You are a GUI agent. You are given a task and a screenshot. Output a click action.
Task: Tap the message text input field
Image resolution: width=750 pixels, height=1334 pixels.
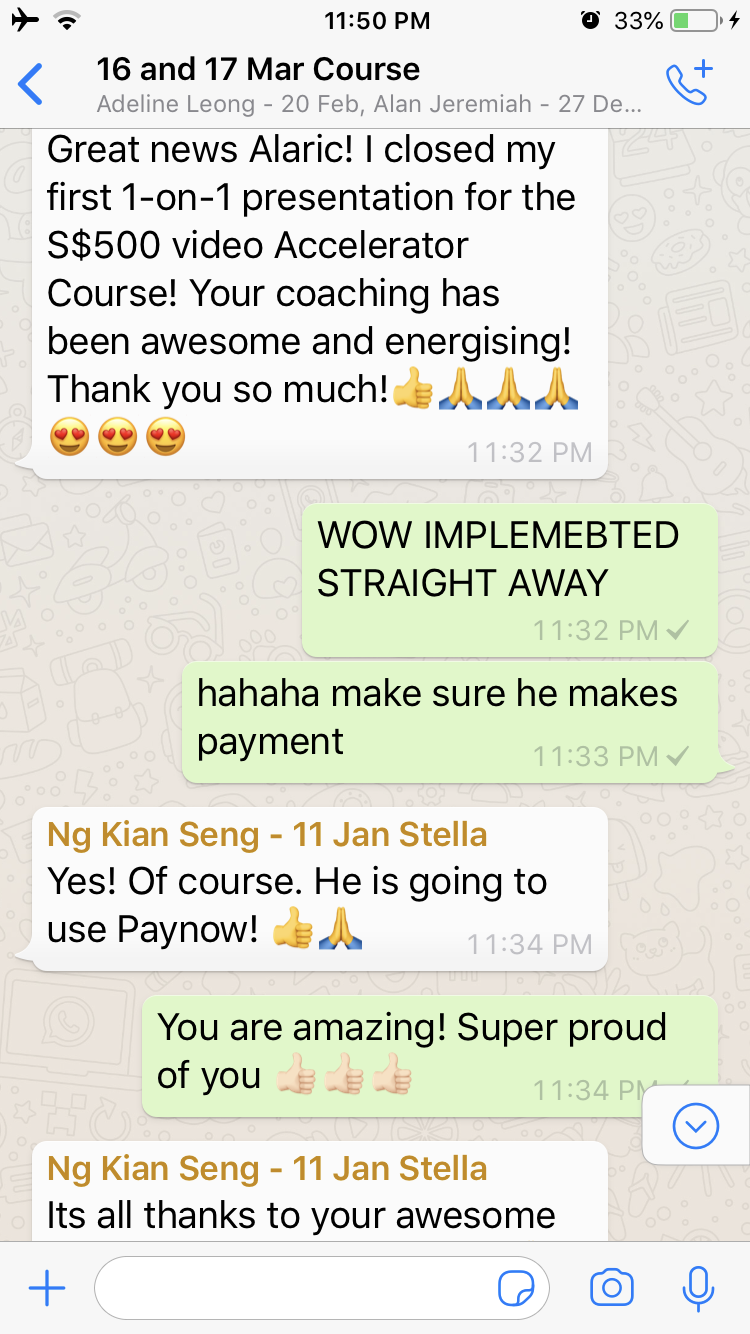point(322,1288)
